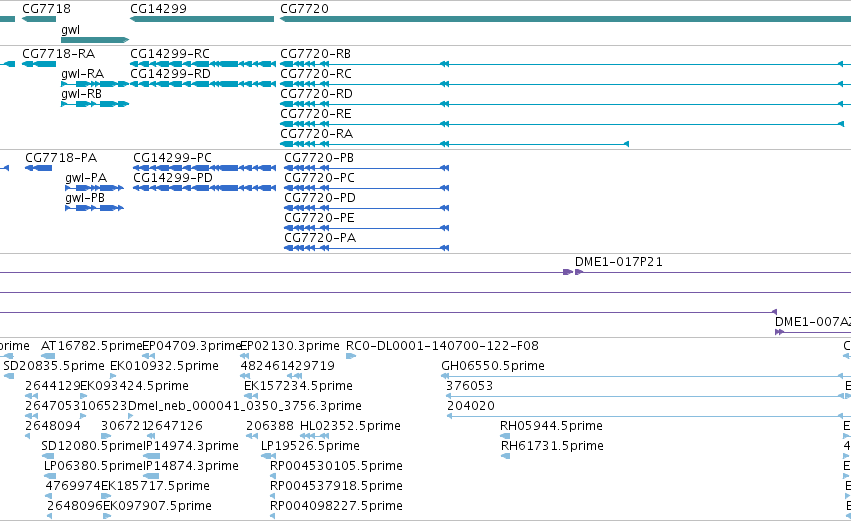Click the EK010932.5prime label
This screenshot has width=851, height=521.
[x=164, y=366]
